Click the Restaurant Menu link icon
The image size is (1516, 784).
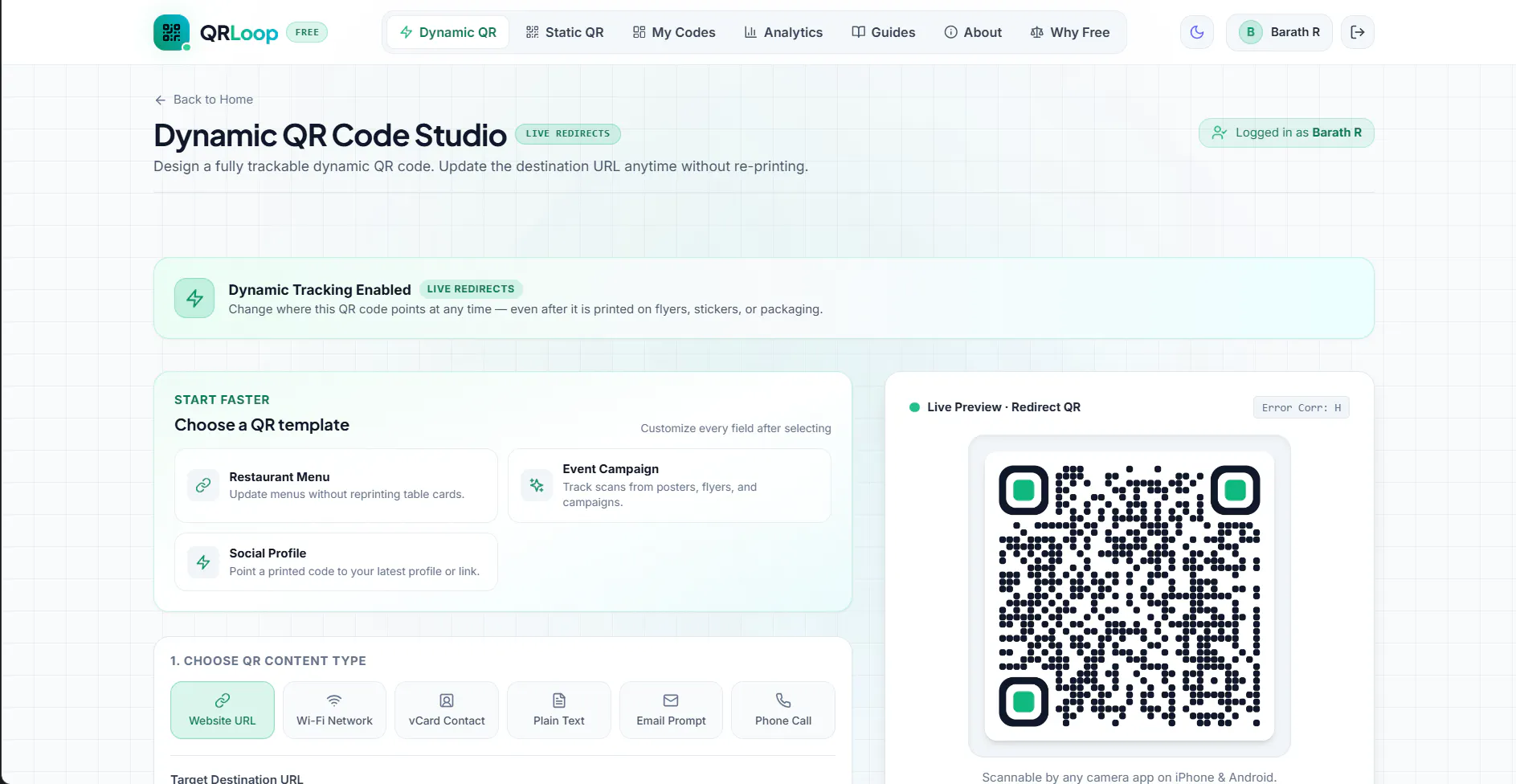pyautogui.click(x=203, y=485)
